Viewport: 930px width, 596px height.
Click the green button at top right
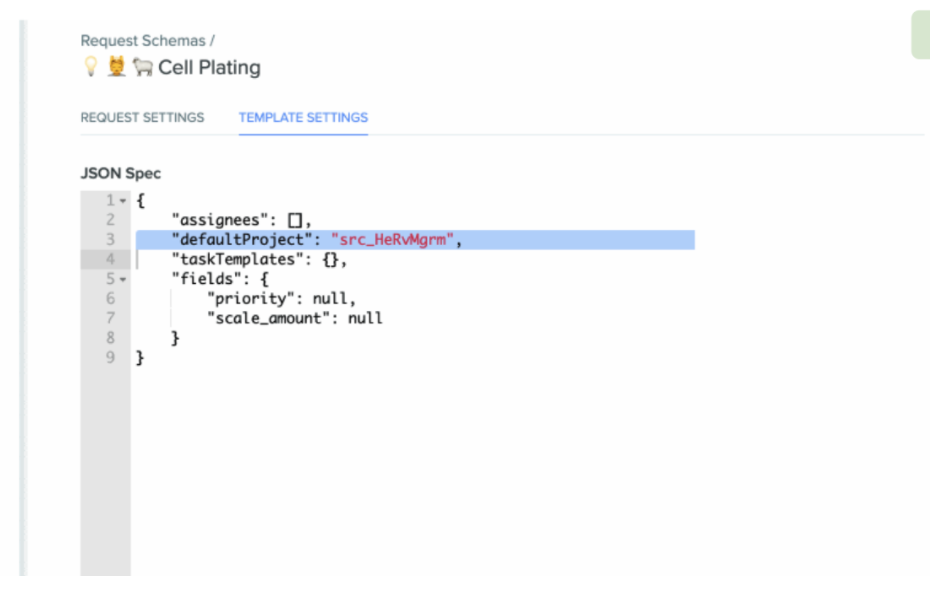[x=921, y=34]
